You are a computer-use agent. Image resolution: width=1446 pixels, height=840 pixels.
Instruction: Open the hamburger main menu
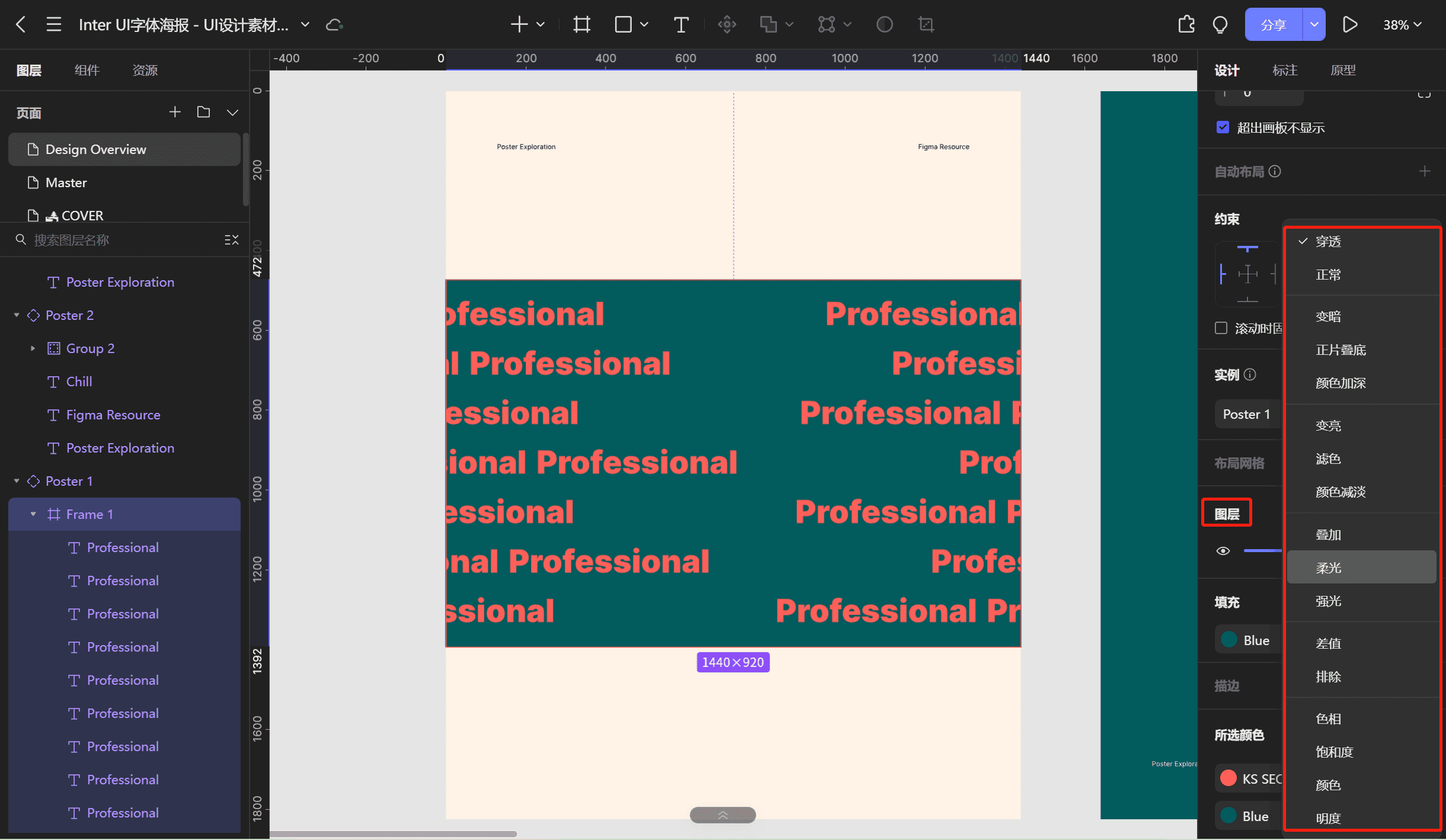54,24
